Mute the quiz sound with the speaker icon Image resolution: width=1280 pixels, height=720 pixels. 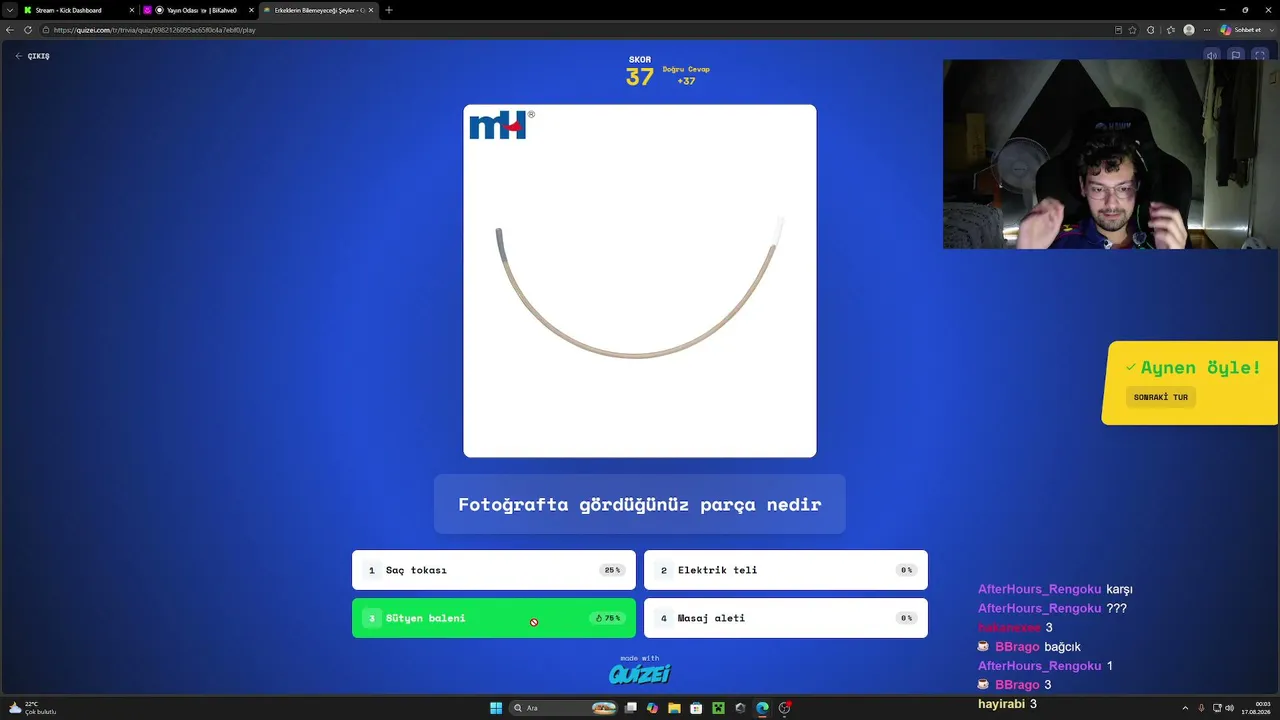tap(1212, 56)
